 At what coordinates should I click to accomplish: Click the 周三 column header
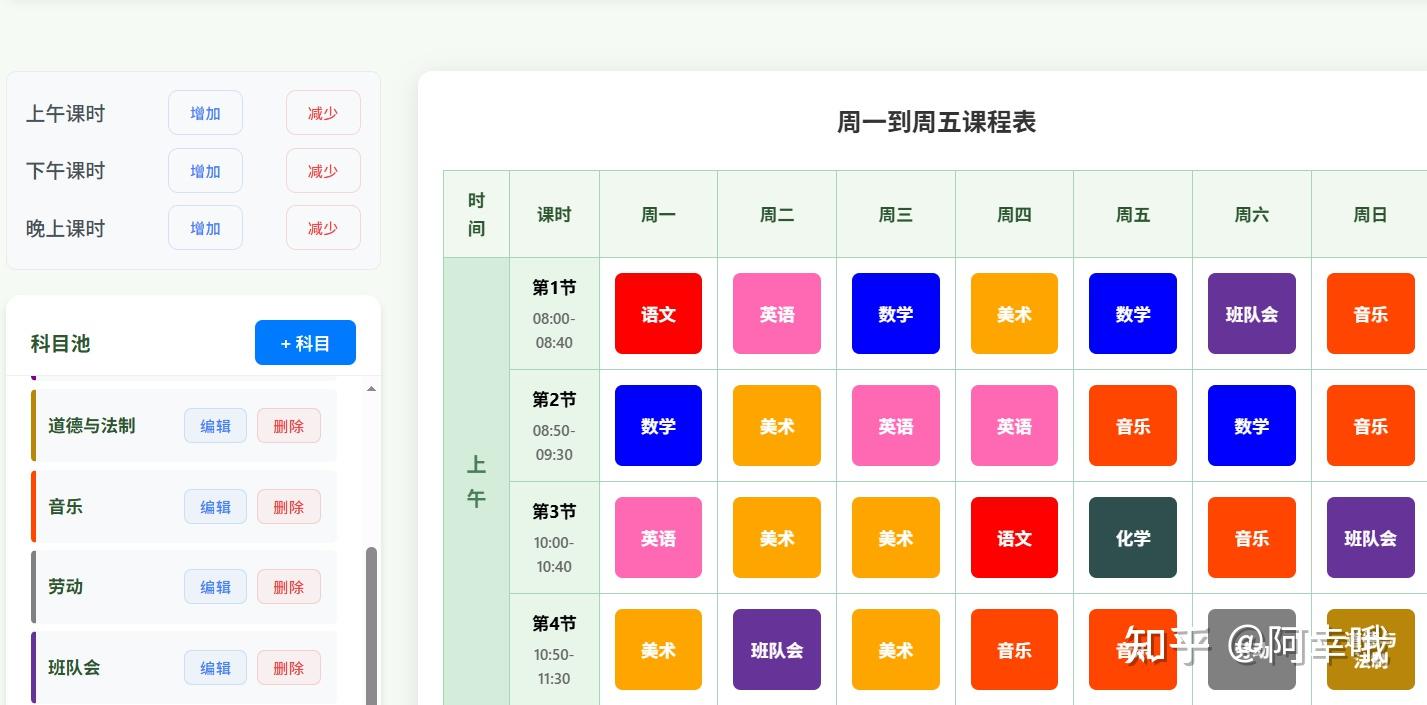[896, 214]
